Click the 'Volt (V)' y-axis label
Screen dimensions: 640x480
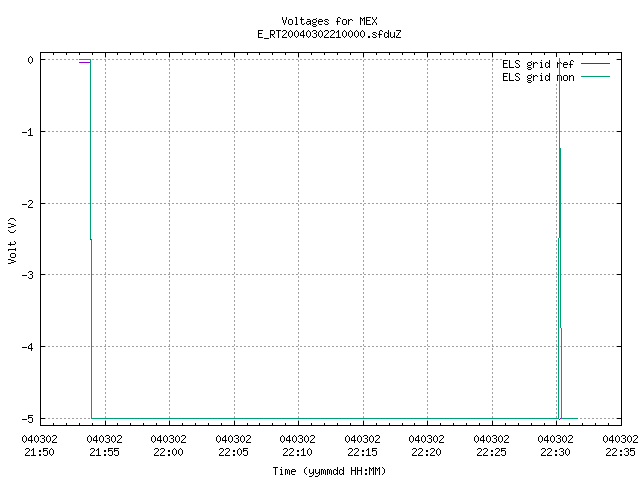click(12, 240)
